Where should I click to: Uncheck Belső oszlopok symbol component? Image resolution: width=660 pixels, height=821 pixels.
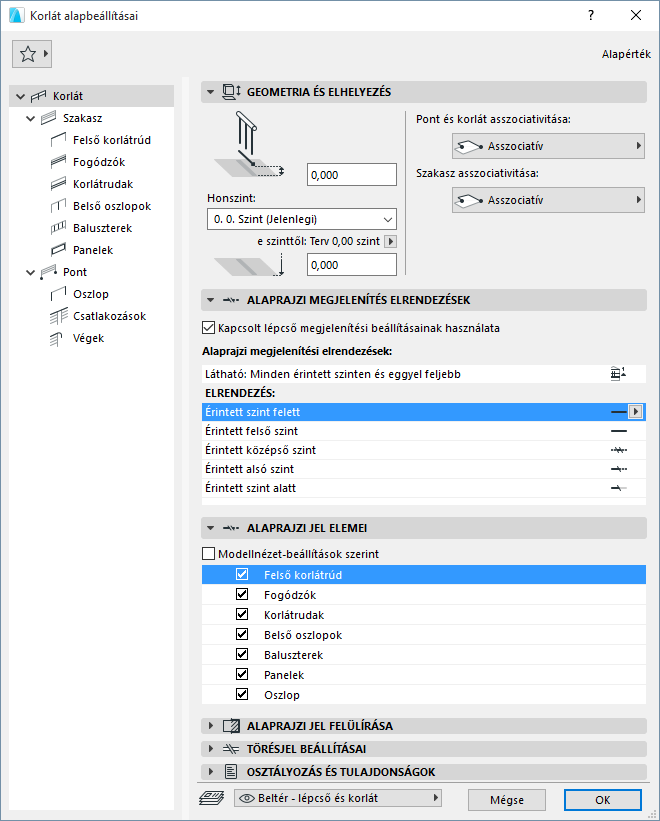tap(242, 634)
